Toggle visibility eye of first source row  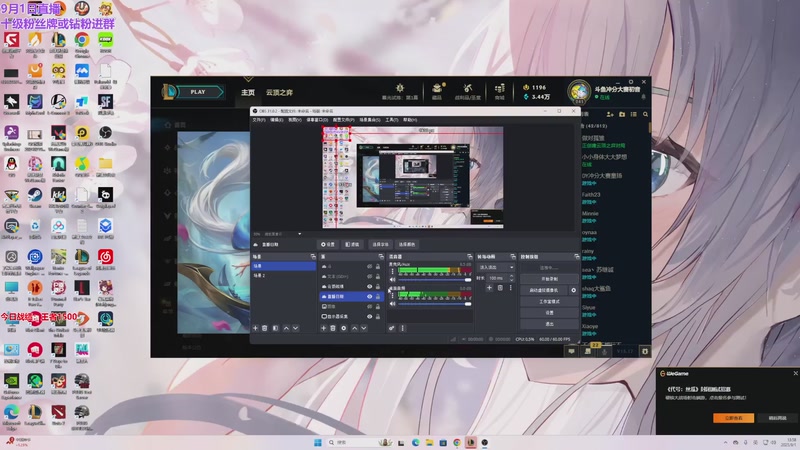(369, 266)
